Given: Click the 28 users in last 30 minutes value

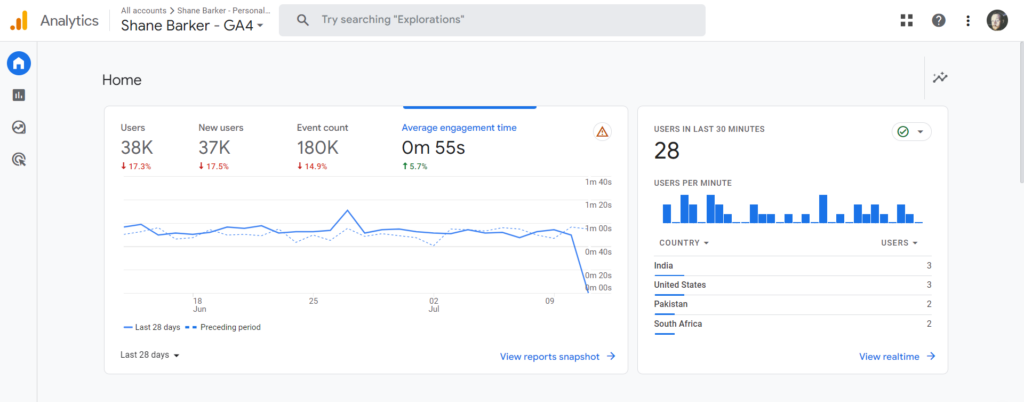Looking at the screenshot, I should pyautogui.click(x=667, y=151).
